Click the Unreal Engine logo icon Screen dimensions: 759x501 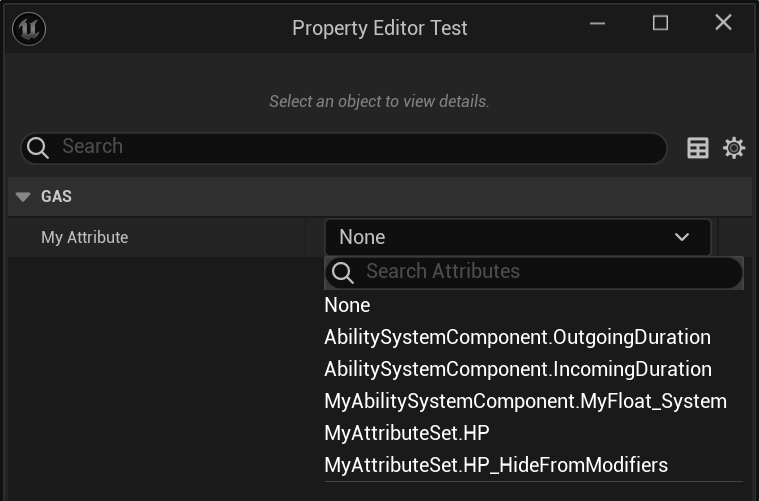28,28
